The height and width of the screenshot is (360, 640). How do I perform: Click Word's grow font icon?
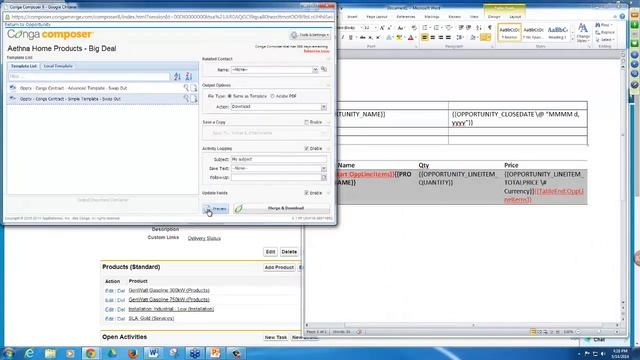coord(382,27)
